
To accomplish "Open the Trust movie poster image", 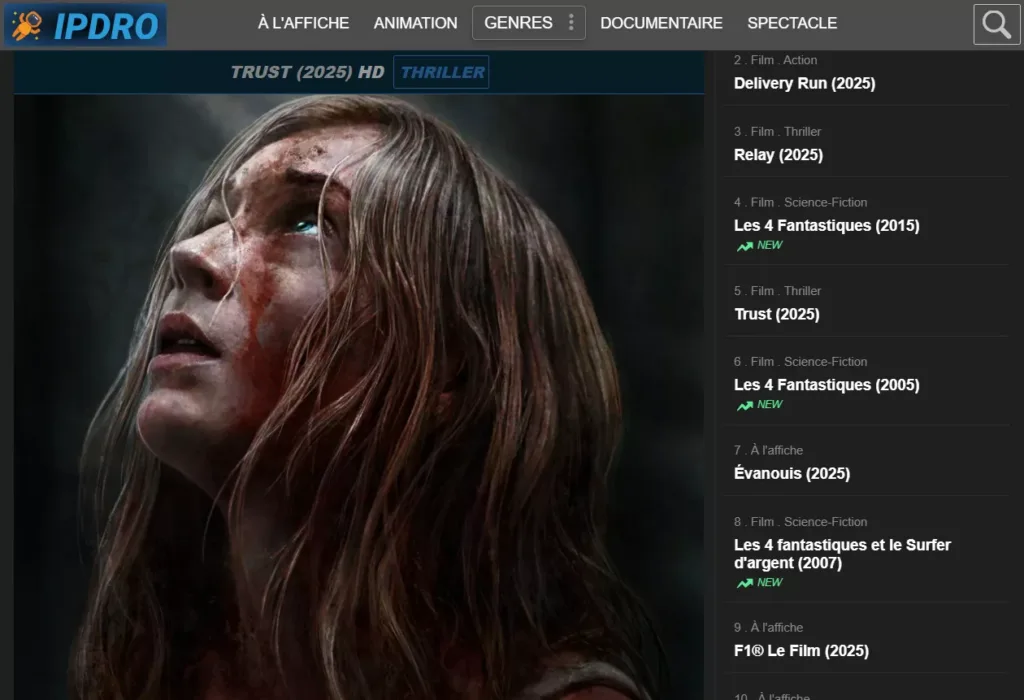I will pyautogui.click(x=358, y=400).
